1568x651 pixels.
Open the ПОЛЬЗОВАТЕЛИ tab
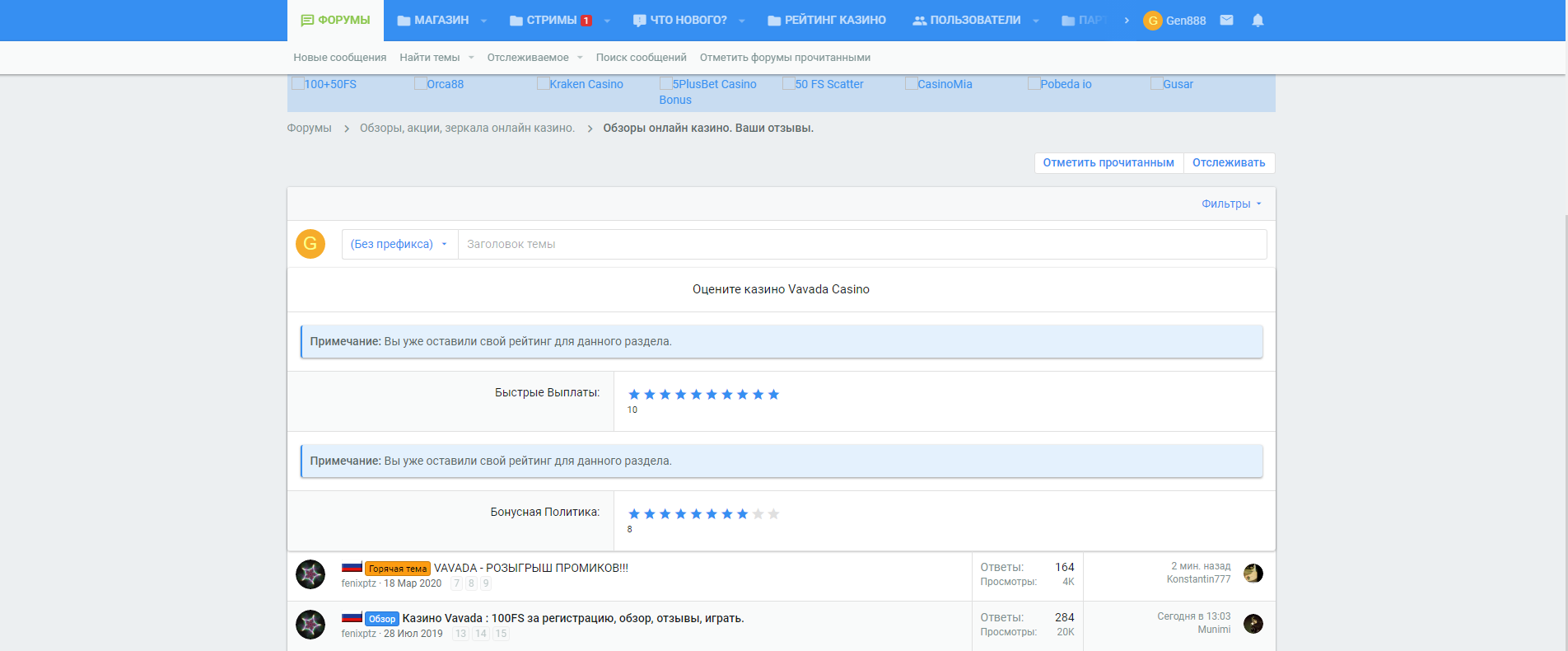coord(967,21)
